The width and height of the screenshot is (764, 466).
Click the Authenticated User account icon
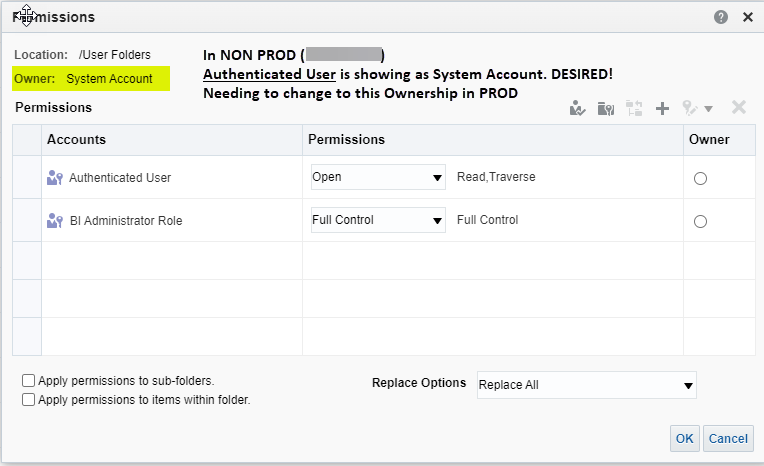click(55, 177)
